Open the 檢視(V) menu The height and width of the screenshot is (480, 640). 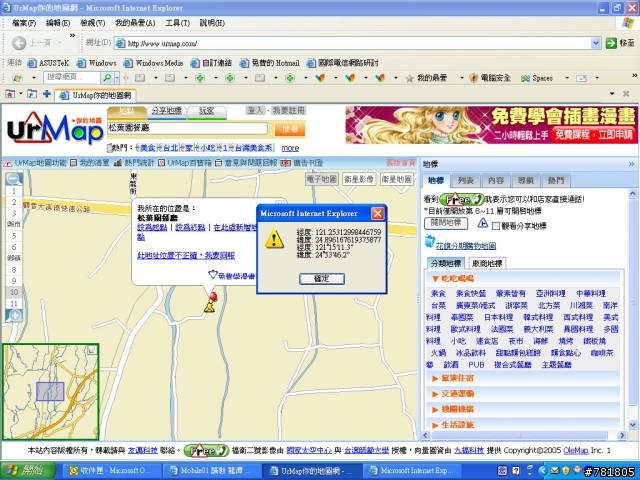(93, 23)
